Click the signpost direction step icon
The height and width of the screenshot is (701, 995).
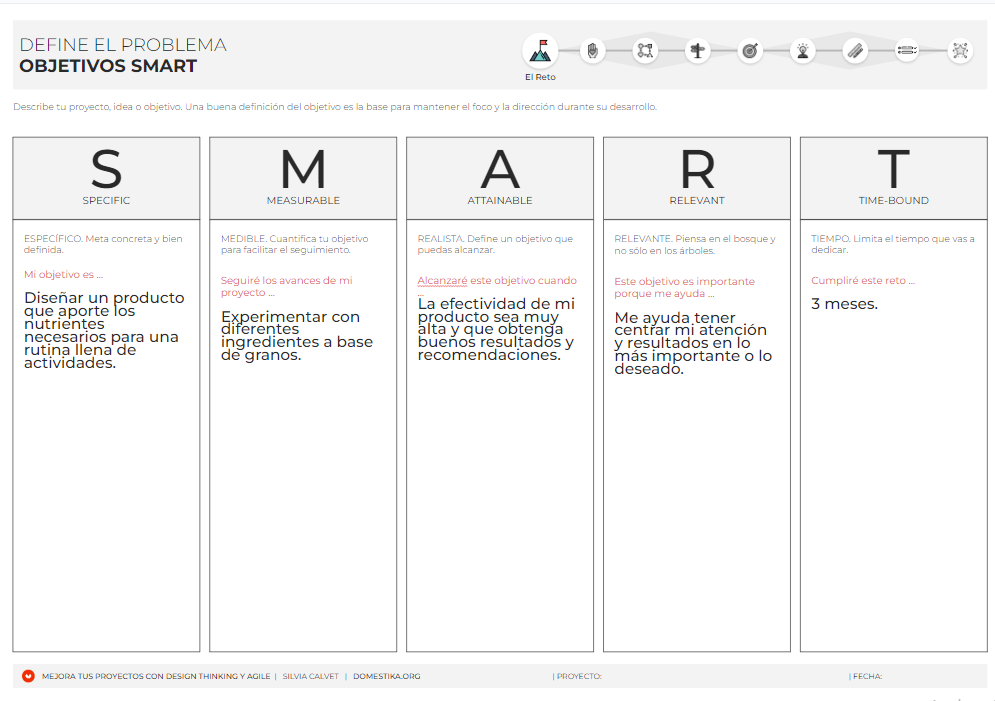pos(697,51)
